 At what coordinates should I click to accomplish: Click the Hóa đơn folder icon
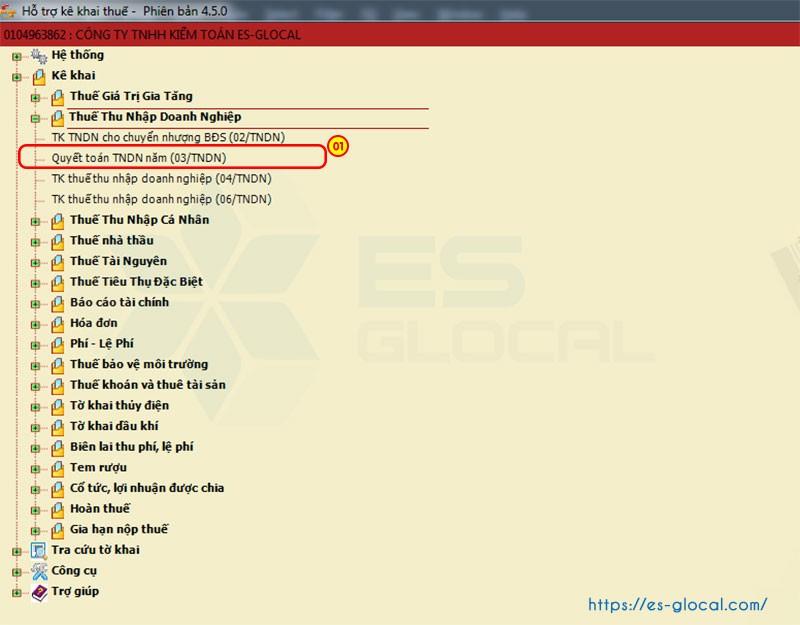pos(58,324)
